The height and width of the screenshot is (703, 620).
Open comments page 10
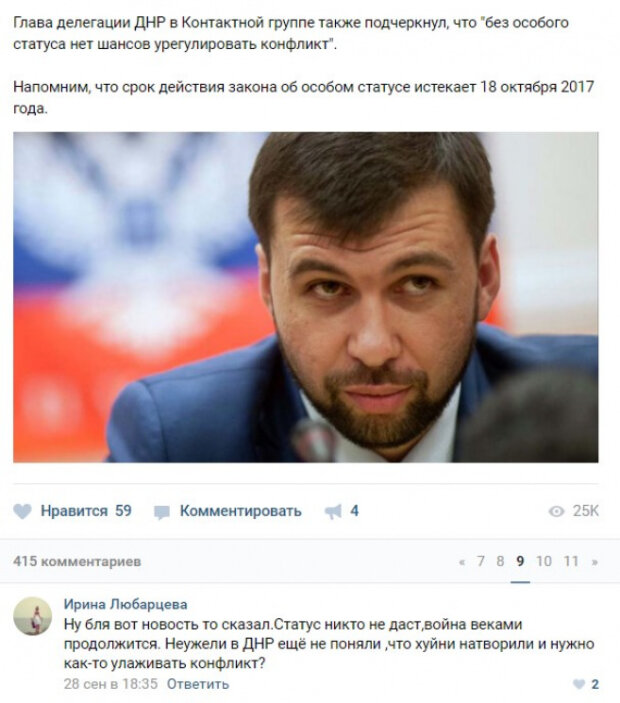point(544,561)
